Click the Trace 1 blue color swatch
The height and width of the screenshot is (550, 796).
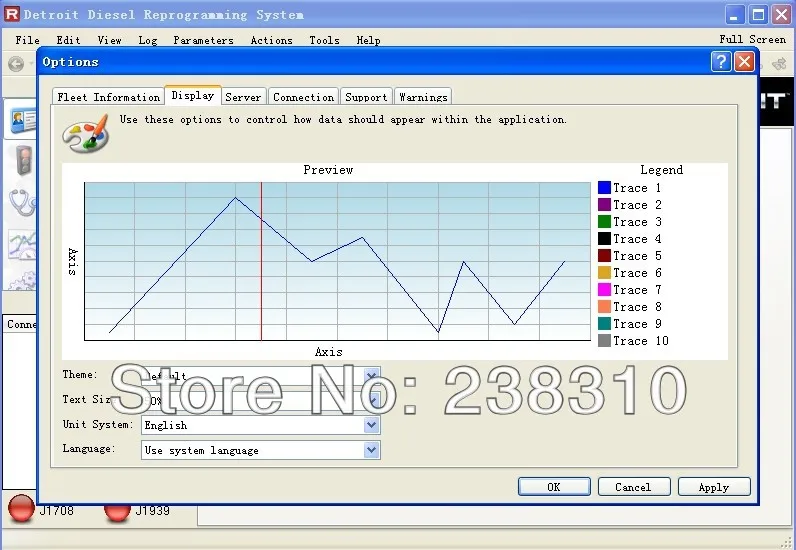tap(604, 188)
